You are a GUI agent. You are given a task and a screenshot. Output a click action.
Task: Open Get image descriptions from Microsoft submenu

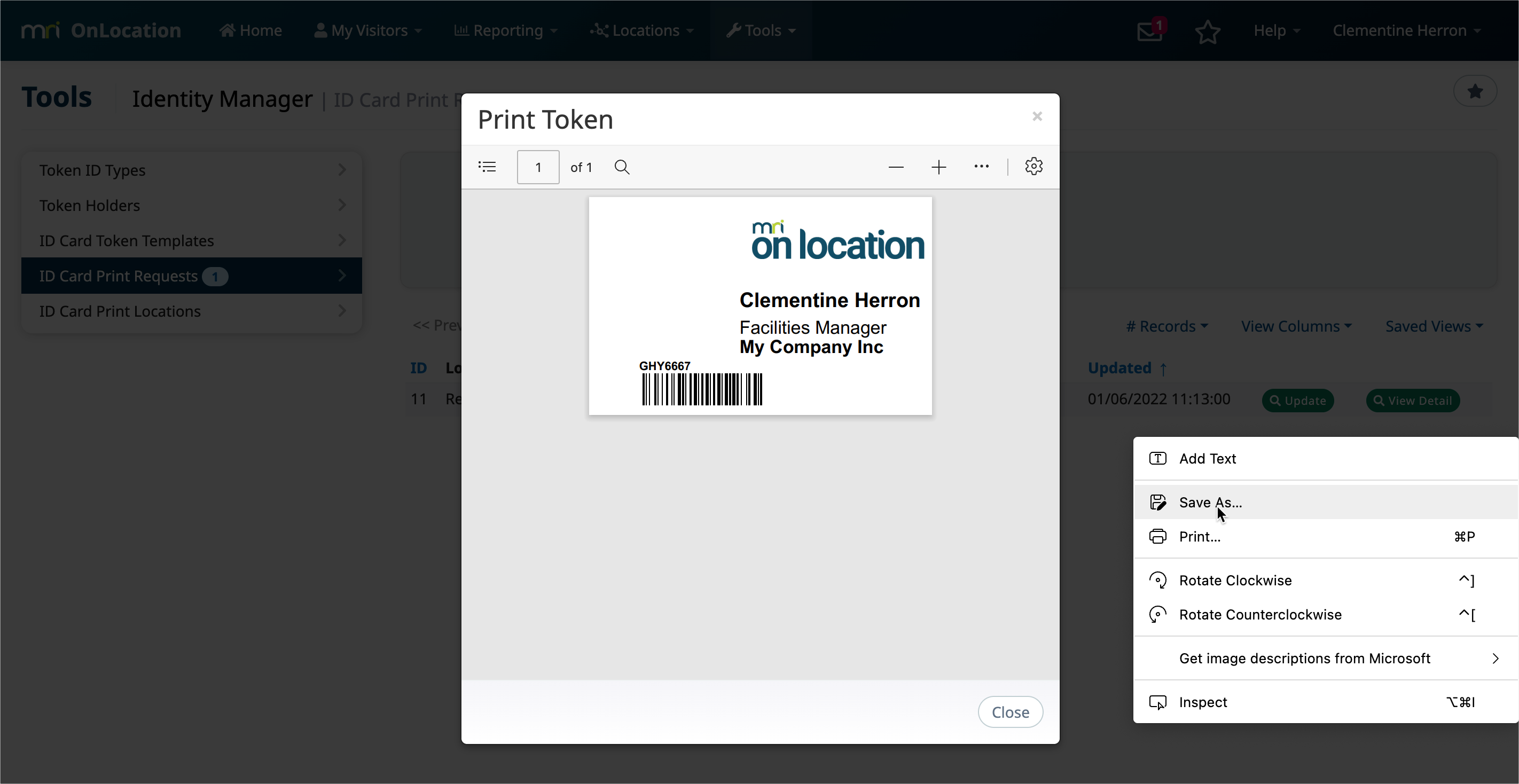click(x=1326, y=658)
